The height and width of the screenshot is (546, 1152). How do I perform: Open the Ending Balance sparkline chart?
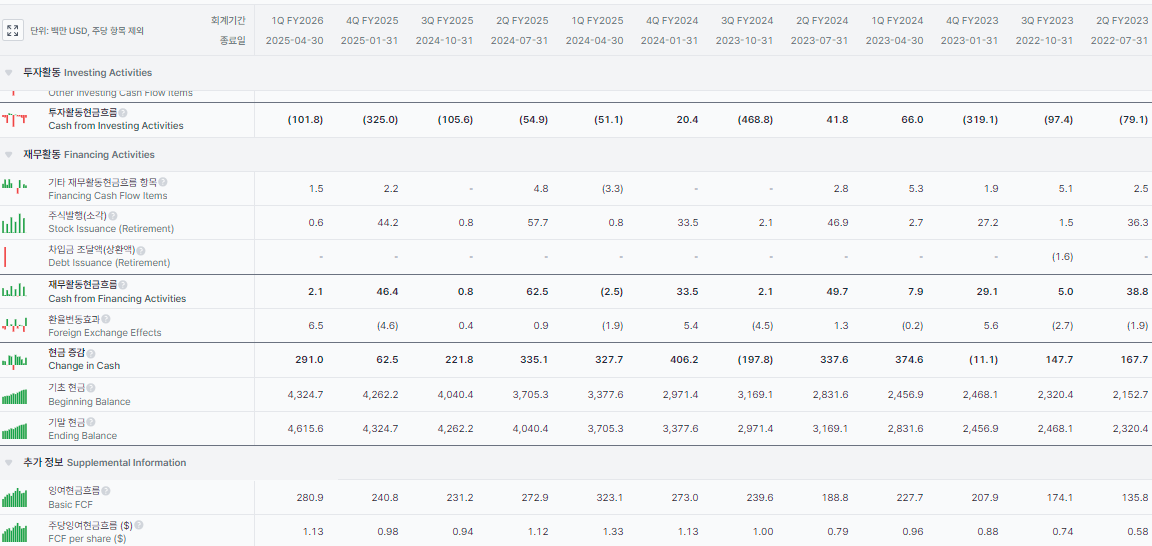tap(14, 430)
